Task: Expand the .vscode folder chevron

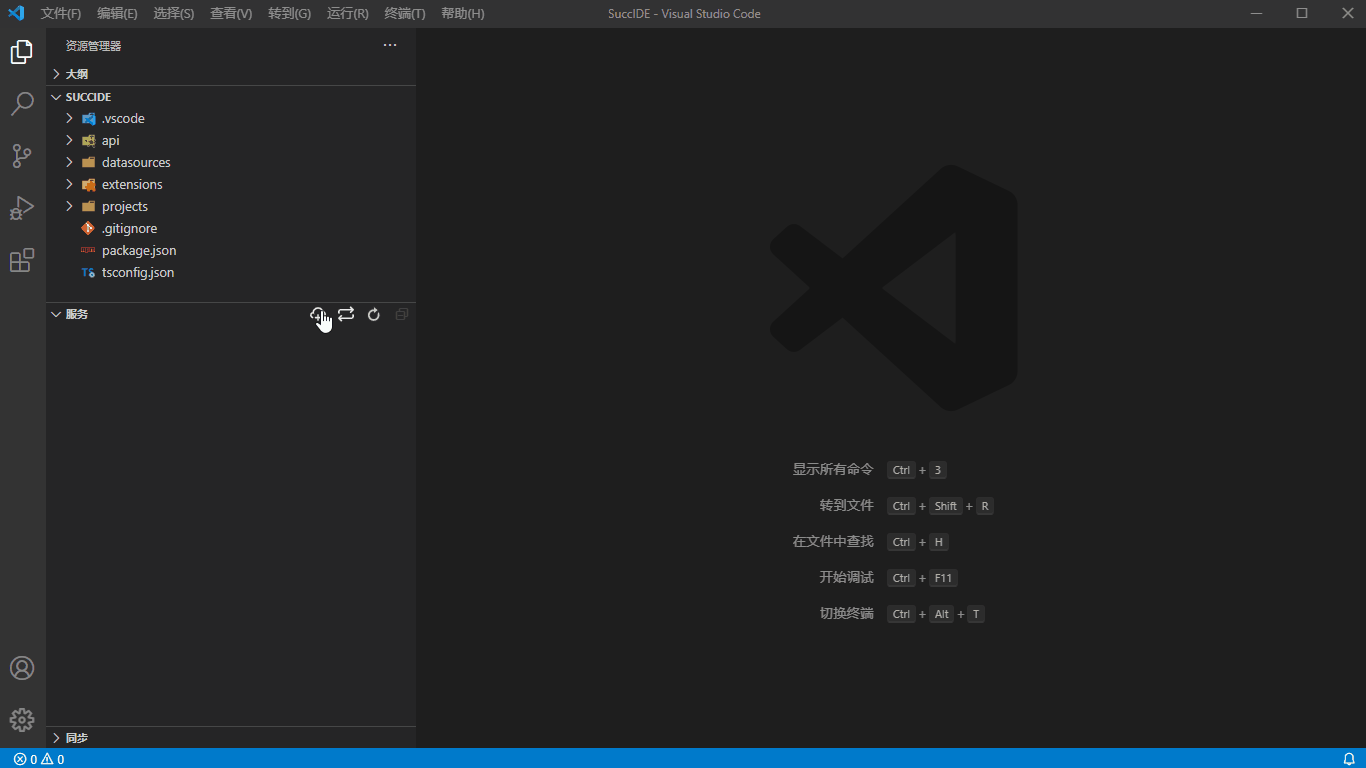Action: 70,119
